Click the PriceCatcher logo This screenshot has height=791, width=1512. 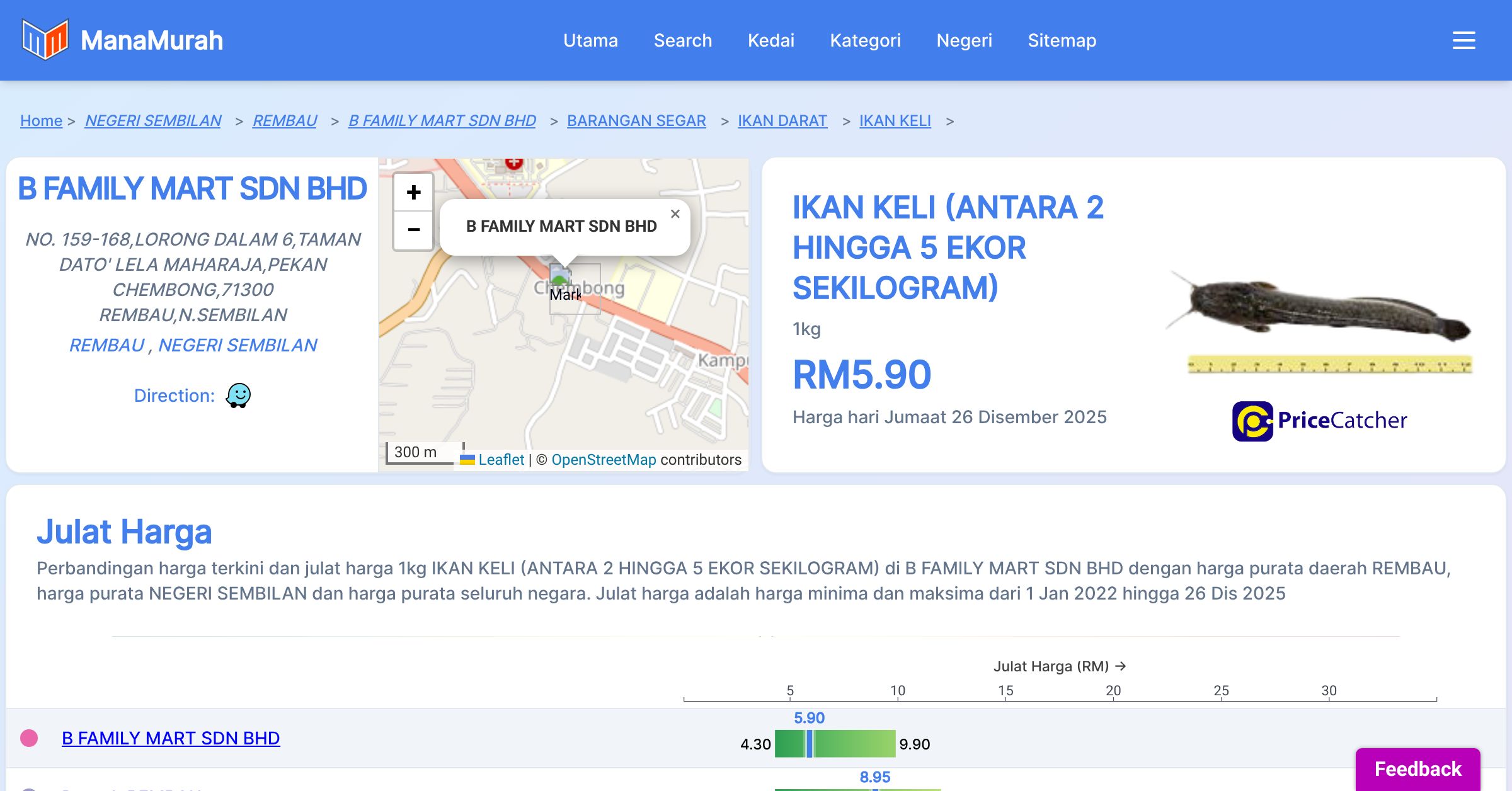[x=1319, y=421]
